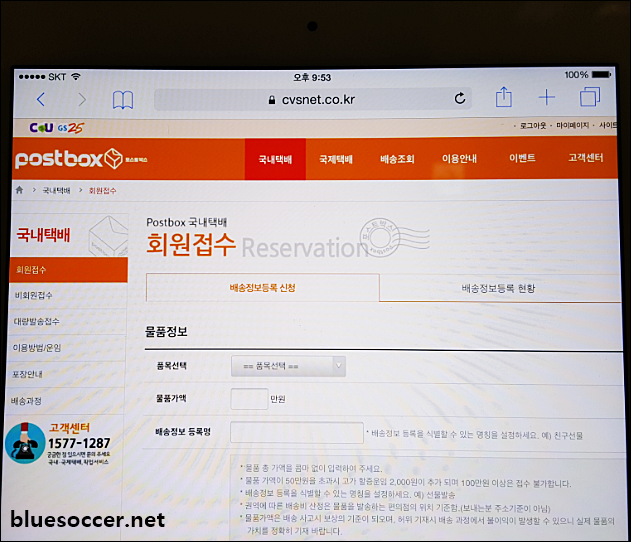This screenshot has width=631, height=542.
Task: Click the 고객센터 1577-1287 banner
Action: 58,443
